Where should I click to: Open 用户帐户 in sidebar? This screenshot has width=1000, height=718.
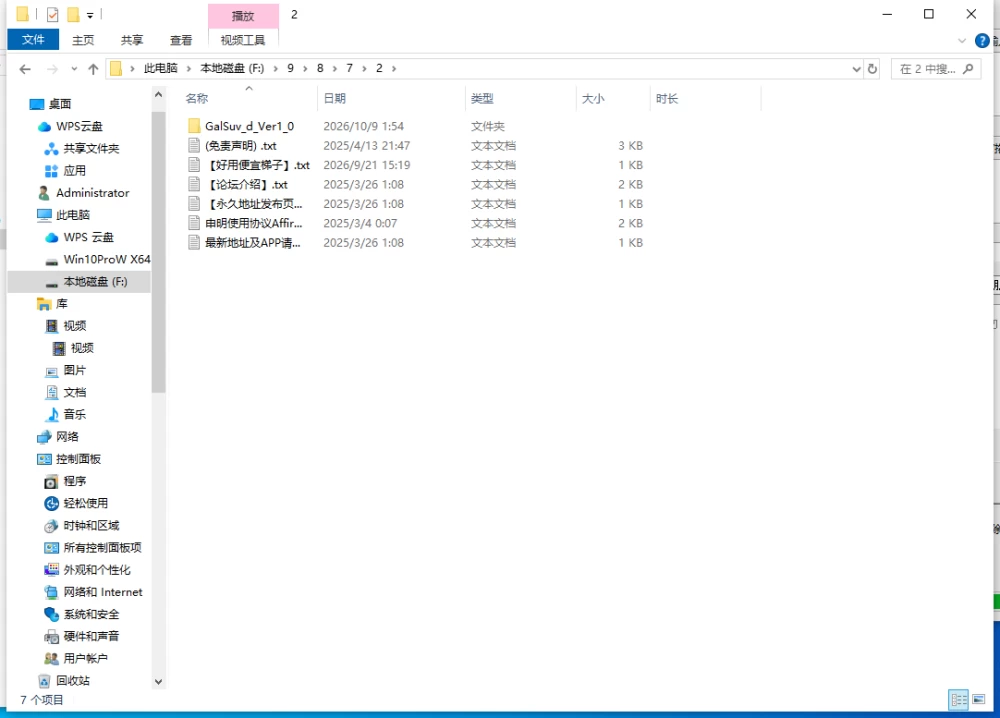(x=85, y=659)
